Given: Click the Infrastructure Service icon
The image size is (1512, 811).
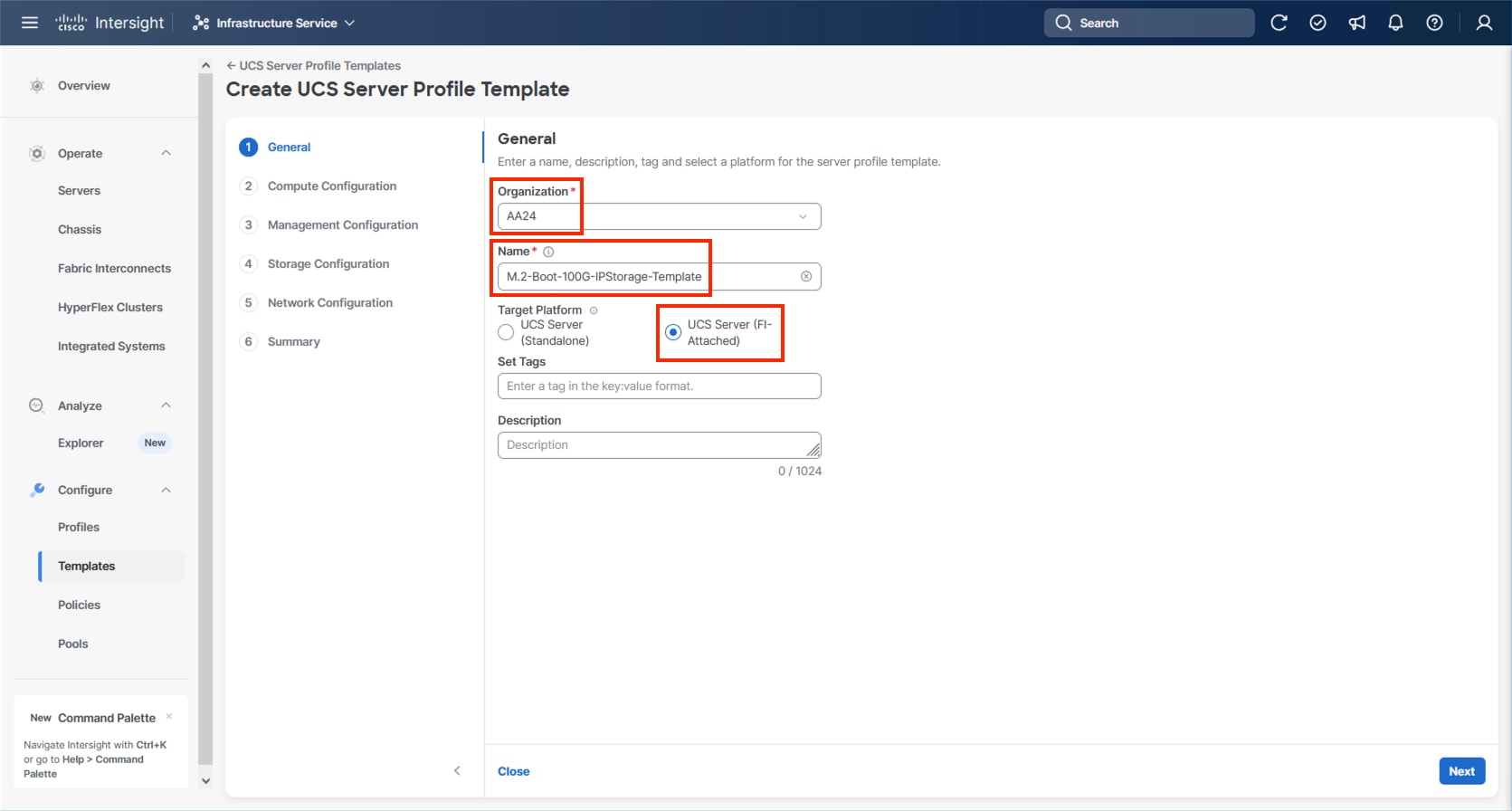Looking at the screenshot, I should (201, 23).
